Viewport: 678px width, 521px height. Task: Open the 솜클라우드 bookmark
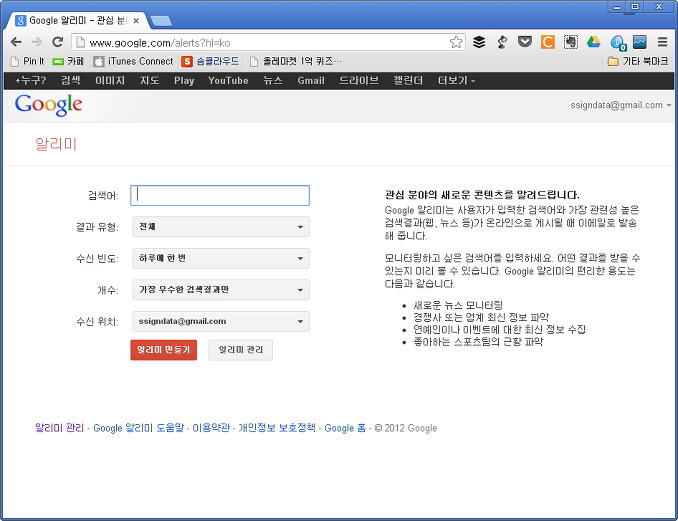[210, 61]
